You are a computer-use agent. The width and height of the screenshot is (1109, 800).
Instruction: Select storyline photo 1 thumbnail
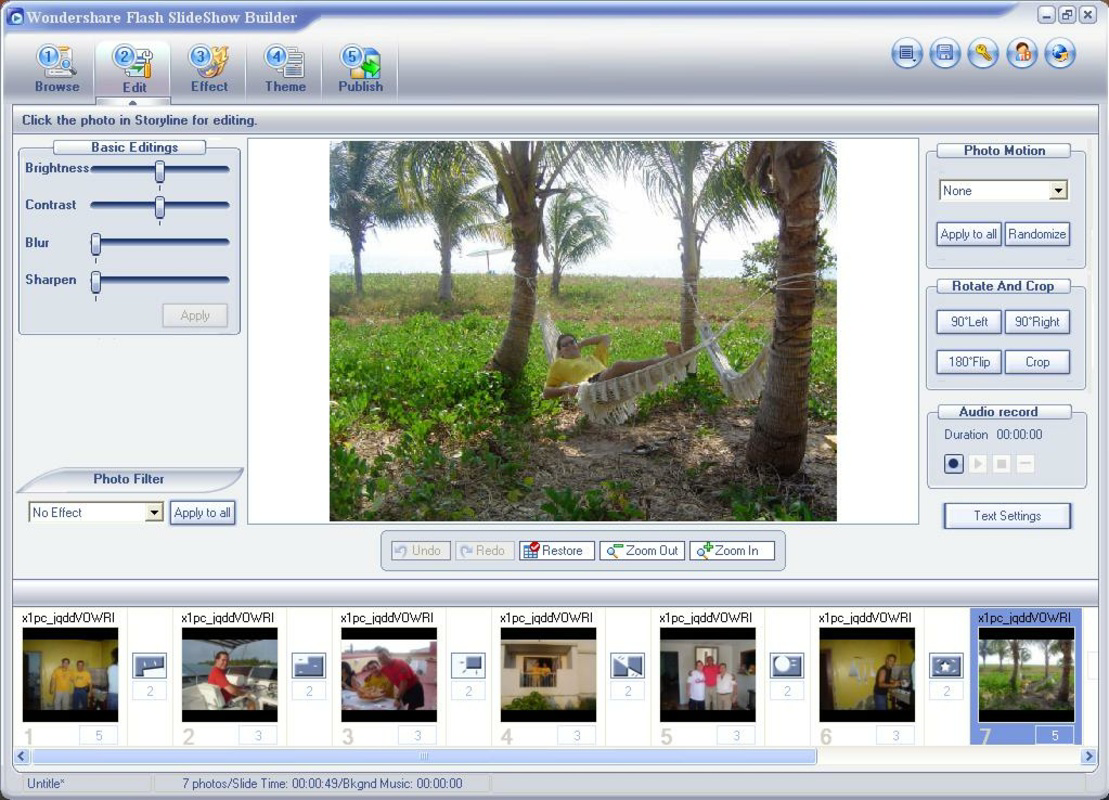pos(70,675)
